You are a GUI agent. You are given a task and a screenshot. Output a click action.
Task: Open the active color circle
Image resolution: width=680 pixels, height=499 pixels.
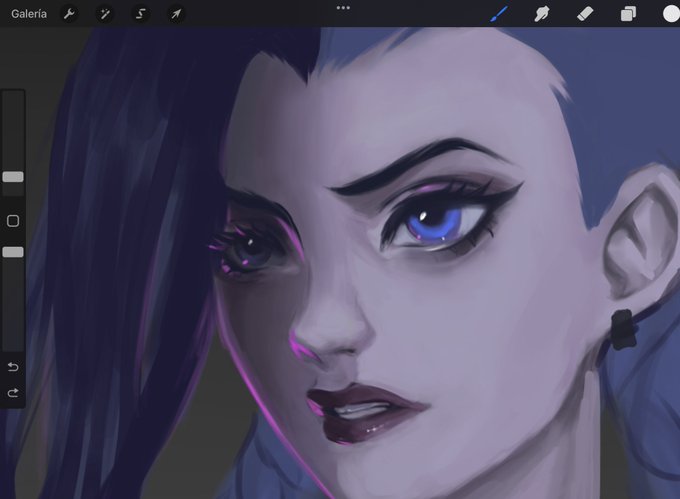671,14
